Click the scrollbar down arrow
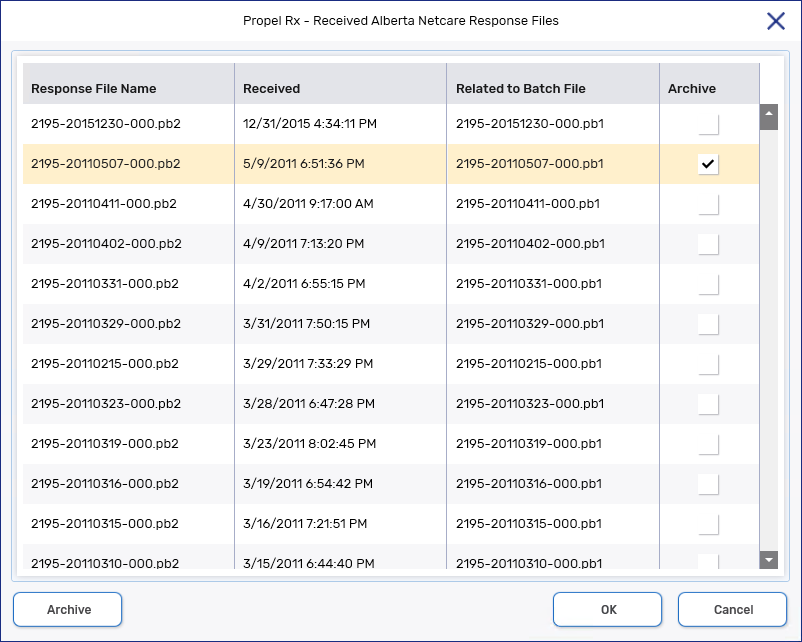Image resolution: width=802 pixels, height=642 pixels. (769, 560)
